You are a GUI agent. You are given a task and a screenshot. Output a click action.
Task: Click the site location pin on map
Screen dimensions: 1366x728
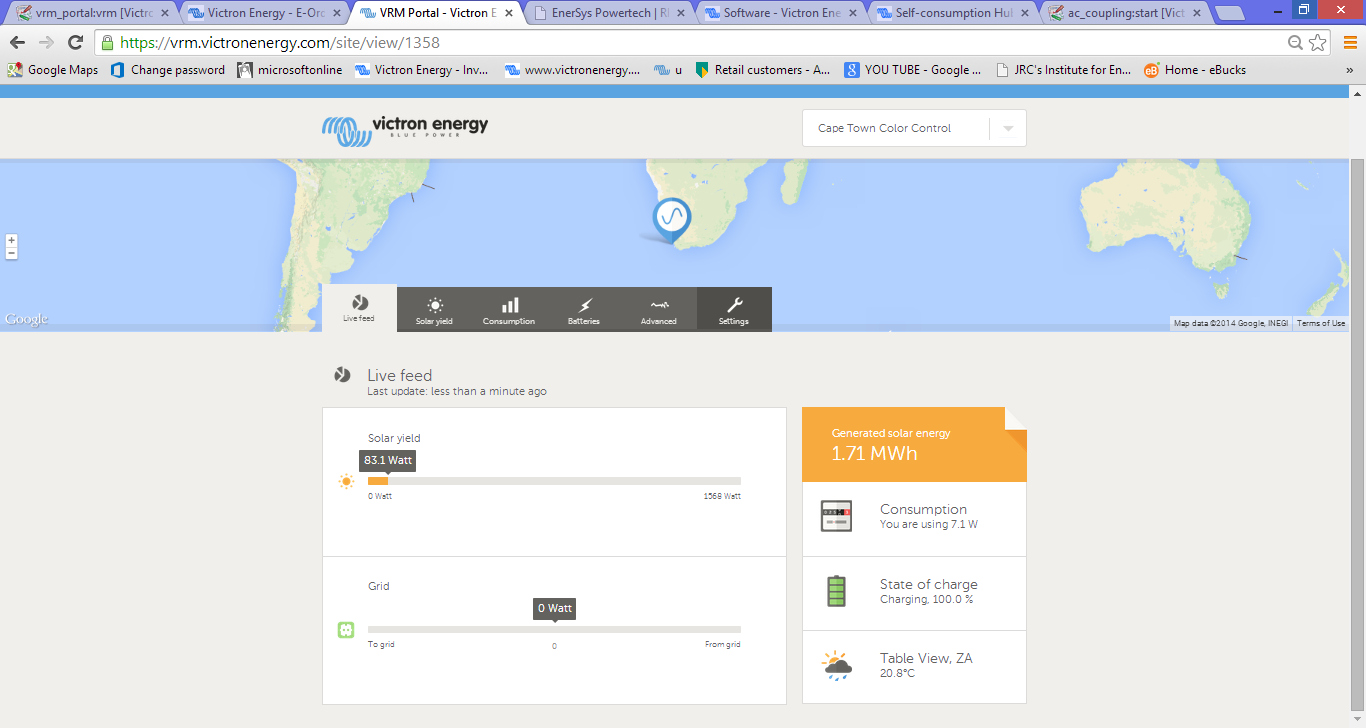(671, 217)
